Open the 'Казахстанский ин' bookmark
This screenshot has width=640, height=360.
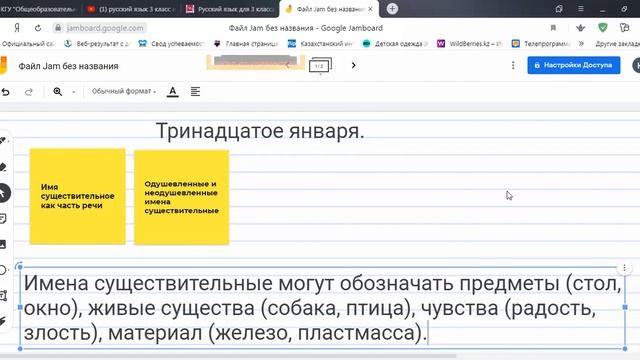[320, 44]
